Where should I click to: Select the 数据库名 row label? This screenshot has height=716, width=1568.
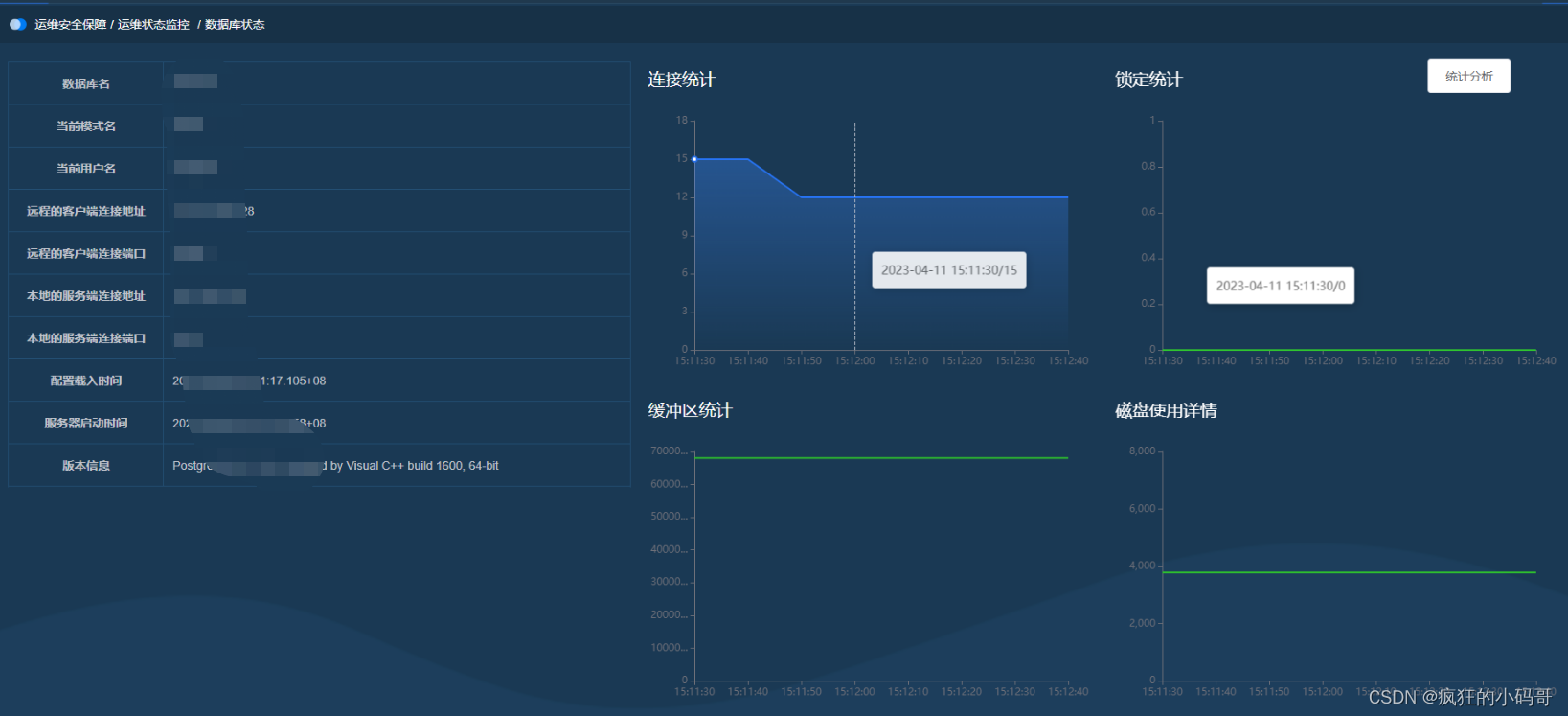click(x=86, y=84)
